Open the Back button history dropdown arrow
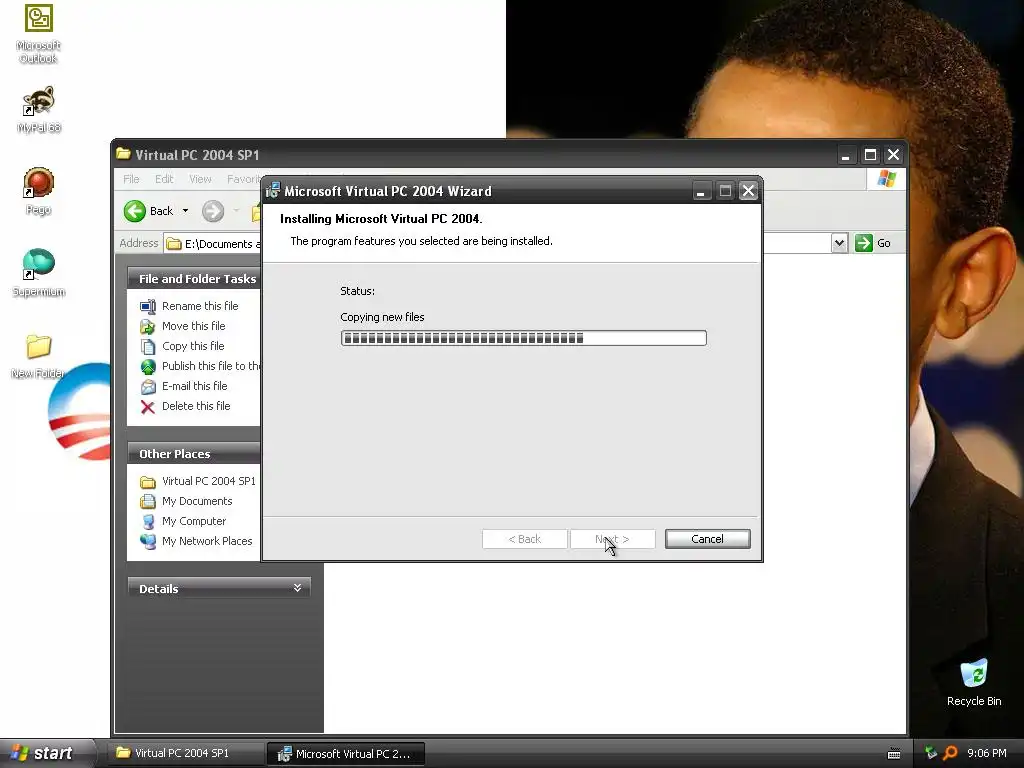1024x768 pixels. (x=185, y=211)
